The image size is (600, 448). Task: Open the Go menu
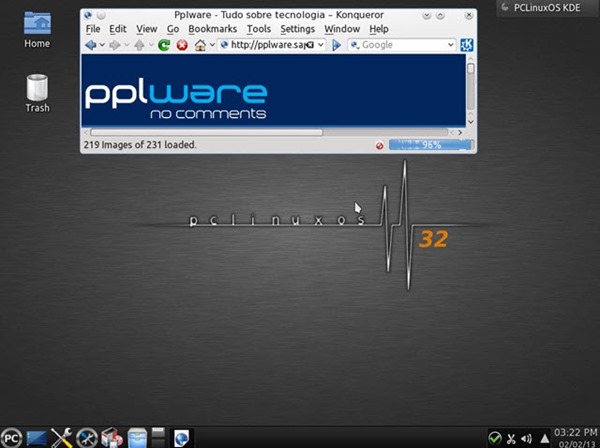coord(173,29)
